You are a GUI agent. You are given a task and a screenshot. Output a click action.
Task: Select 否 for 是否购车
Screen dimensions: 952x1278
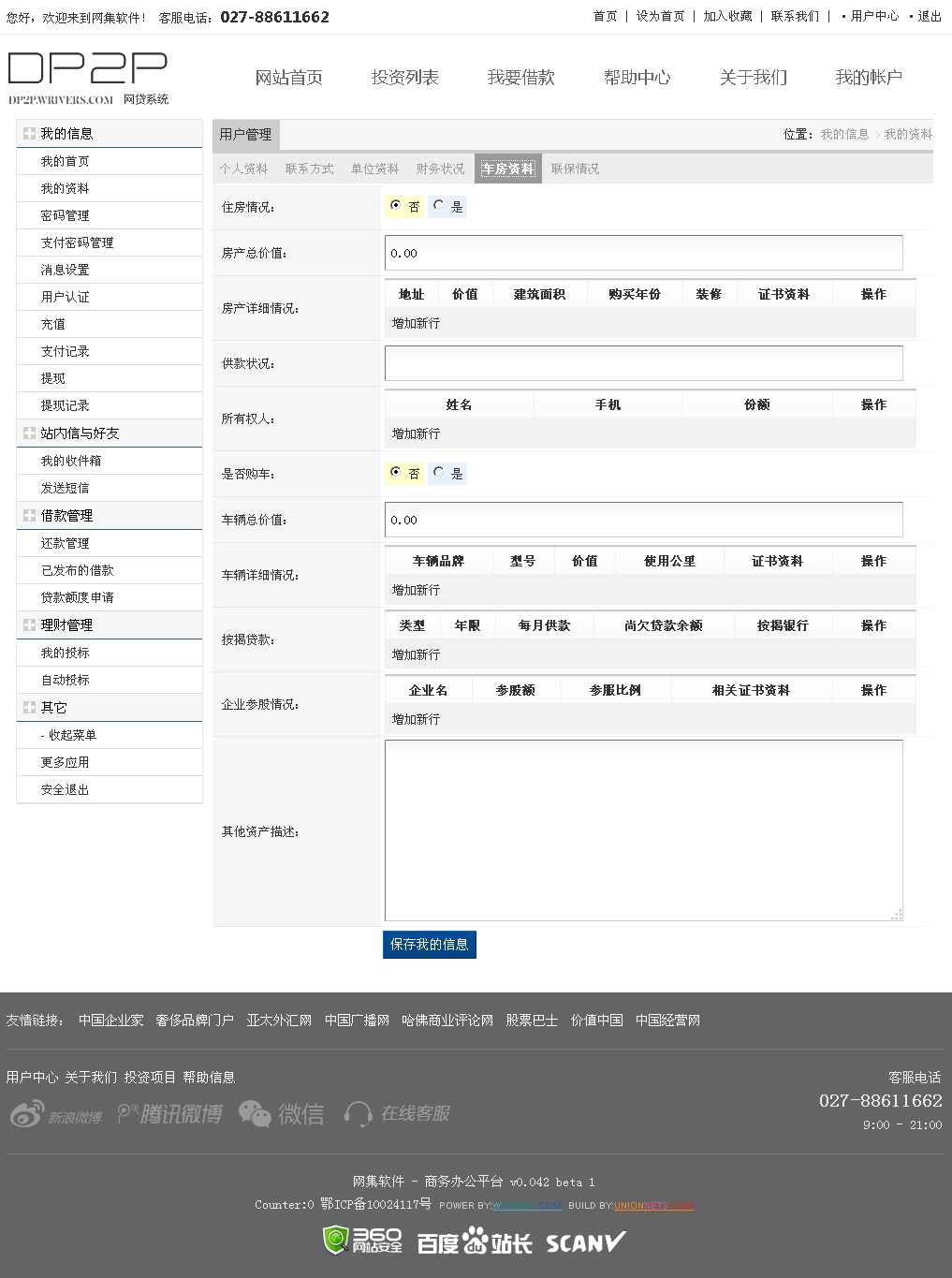point(396,473)
